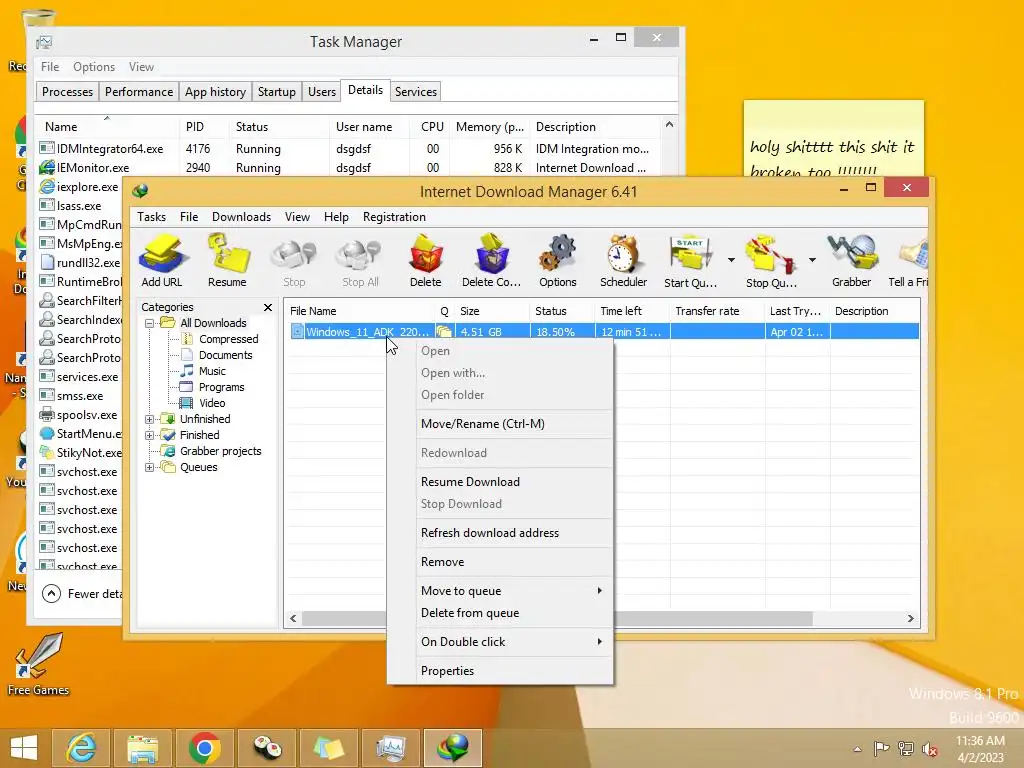Open IDM Options gear icon

pyautogui.click(x=558, y=261)
